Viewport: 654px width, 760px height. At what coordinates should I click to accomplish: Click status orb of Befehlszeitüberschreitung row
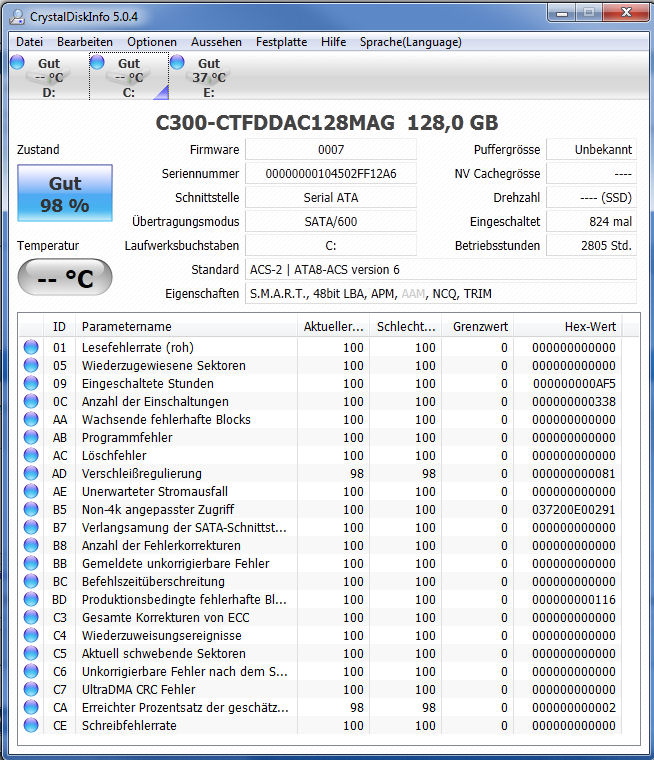(31, 581)
